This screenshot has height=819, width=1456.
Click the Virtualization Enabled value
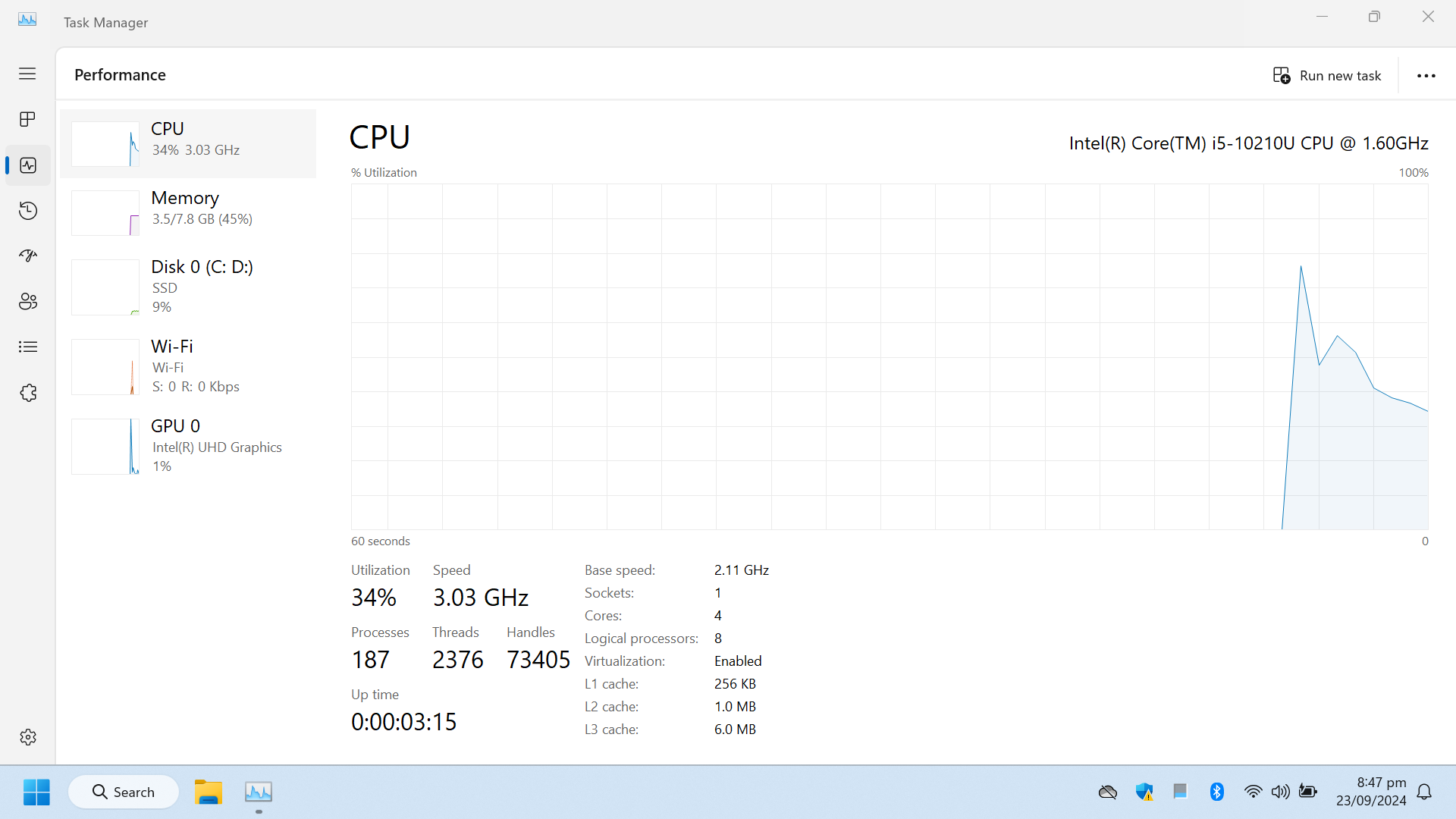[738, 661]
